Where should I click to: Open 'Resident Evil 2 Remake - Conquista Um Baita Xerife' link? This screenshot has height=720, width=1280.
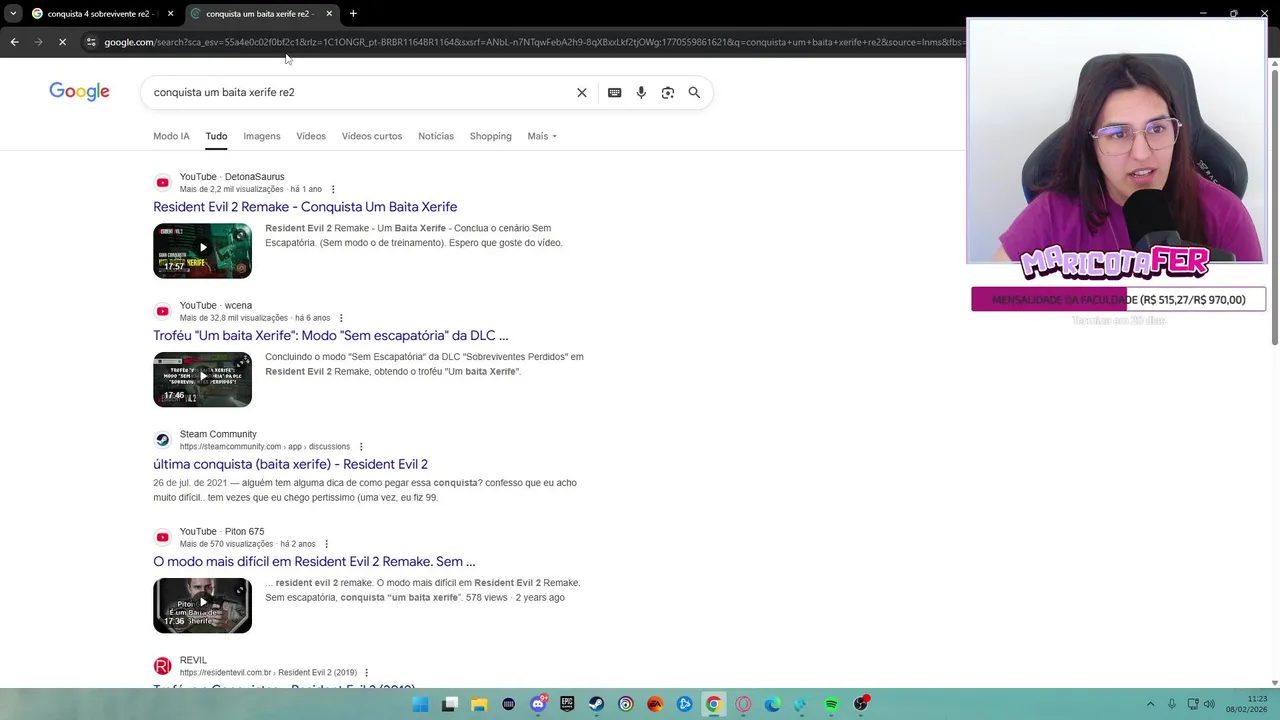click(305, 207)
